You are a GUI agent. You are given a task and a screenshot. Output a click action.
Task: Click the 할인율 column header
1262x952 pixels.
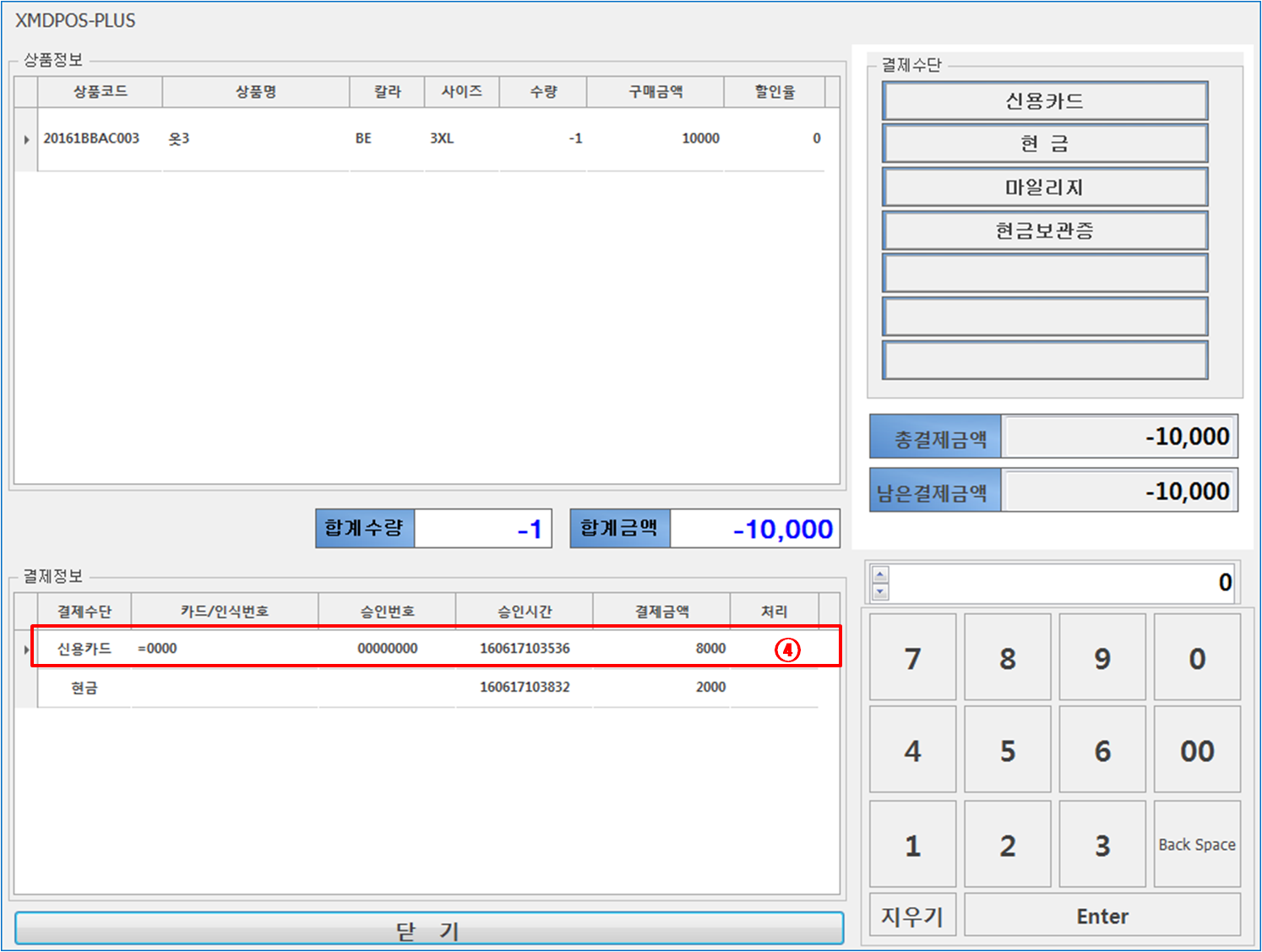[775, 91]
